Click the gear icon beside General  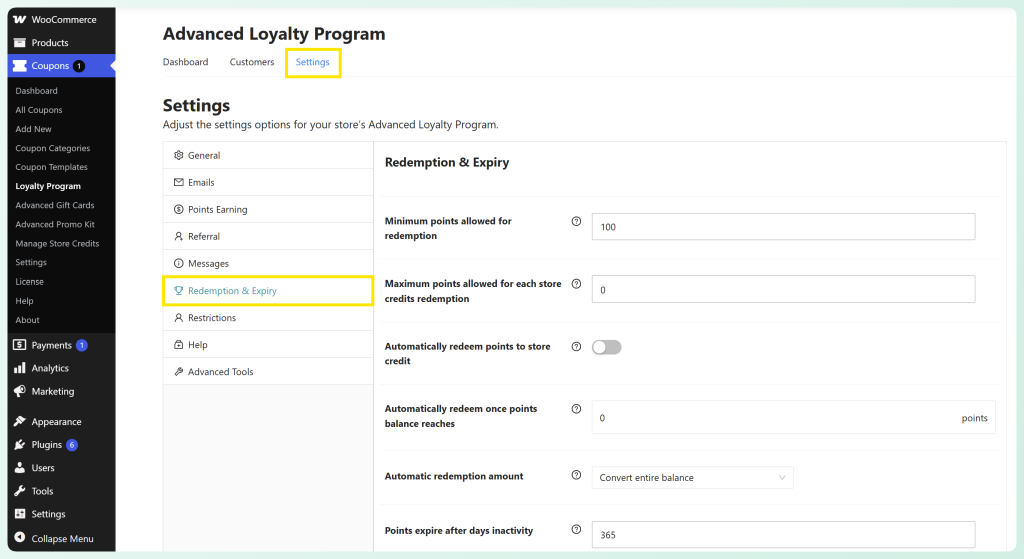[178, 155]
